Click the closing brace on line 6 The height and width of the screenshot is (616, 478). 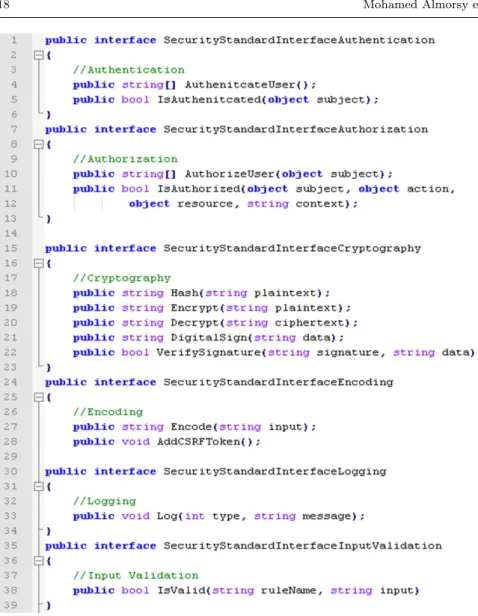coord(49,115)
